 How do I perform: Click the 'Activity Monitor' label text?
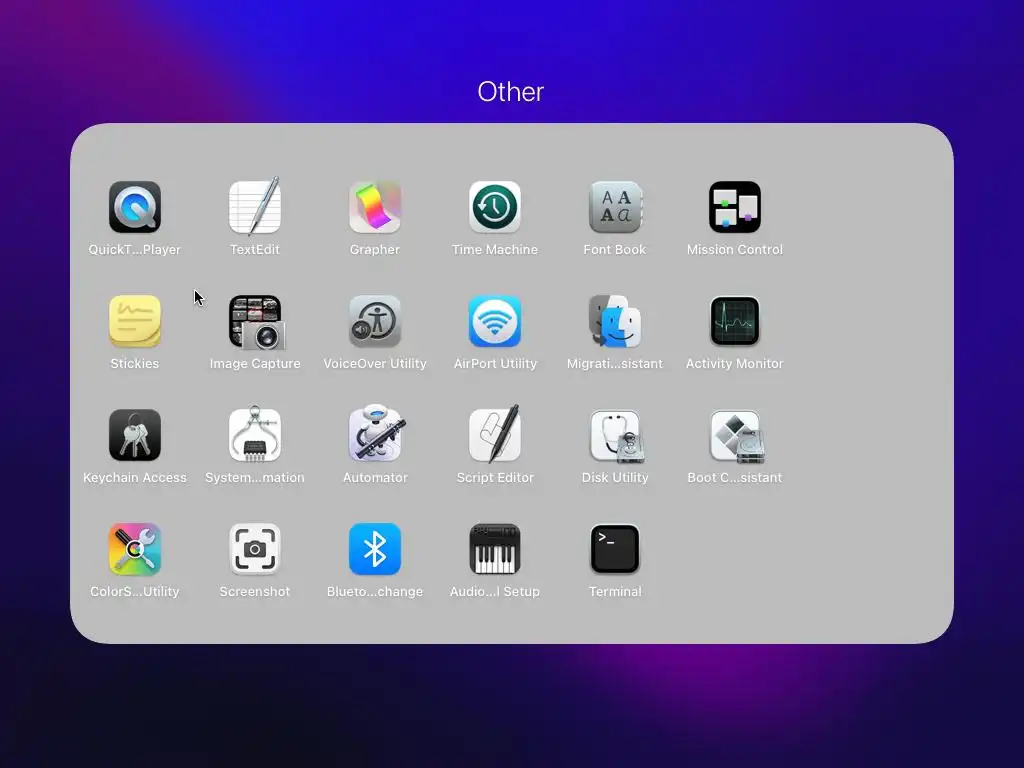tap(735, 364)
